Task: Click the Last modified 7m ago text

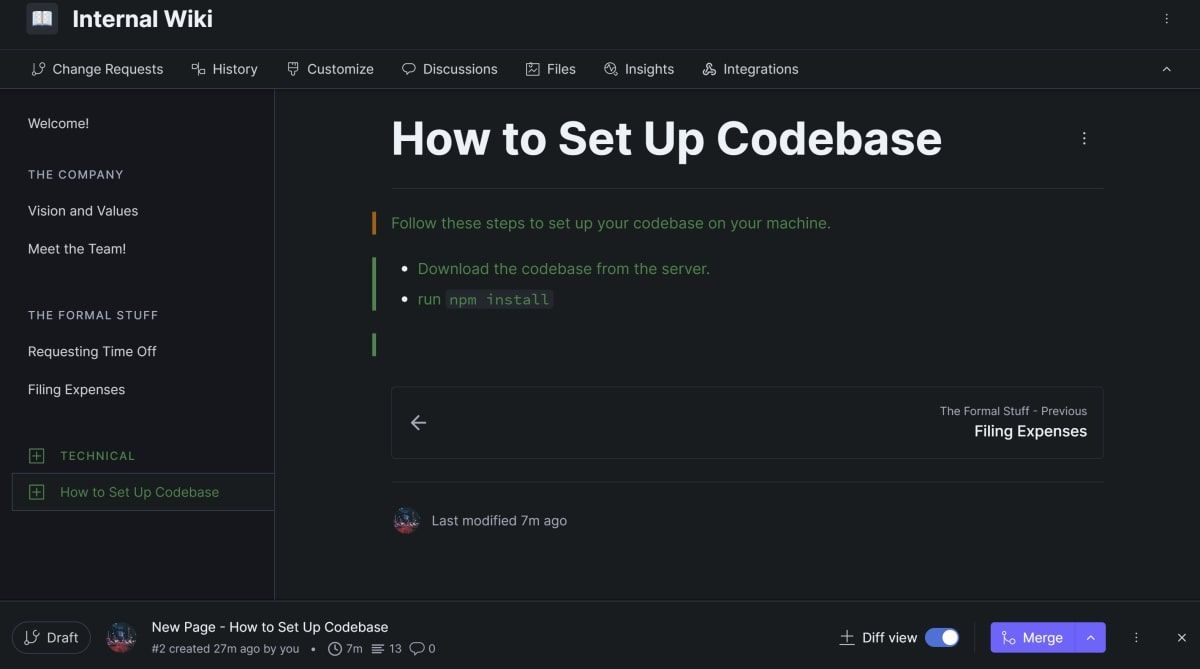Action: pos(499,521)
